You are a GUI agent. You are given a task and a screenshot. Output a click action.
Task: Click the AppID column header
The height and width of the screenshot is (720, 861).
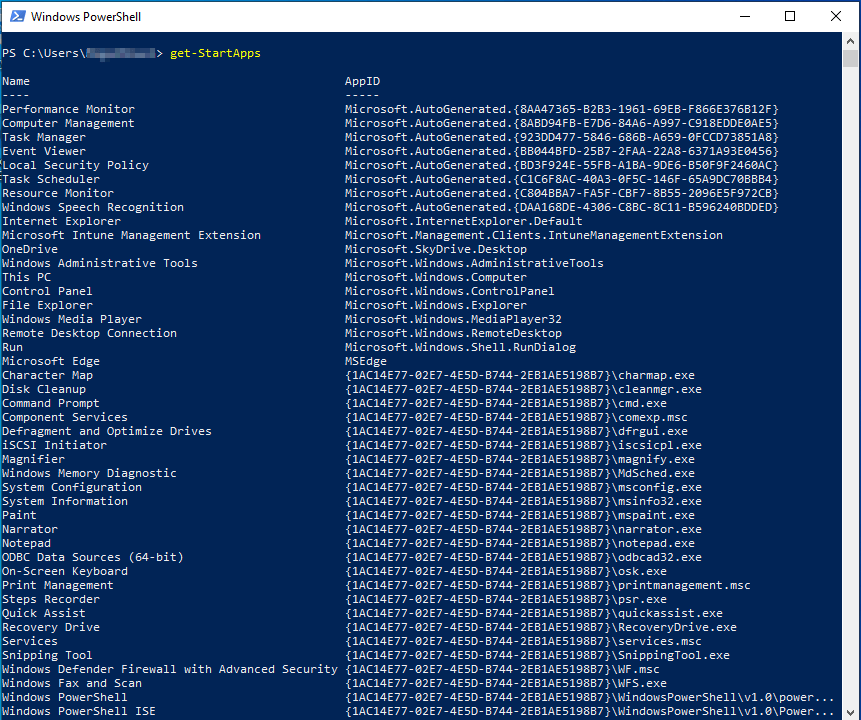click(362, 81)
